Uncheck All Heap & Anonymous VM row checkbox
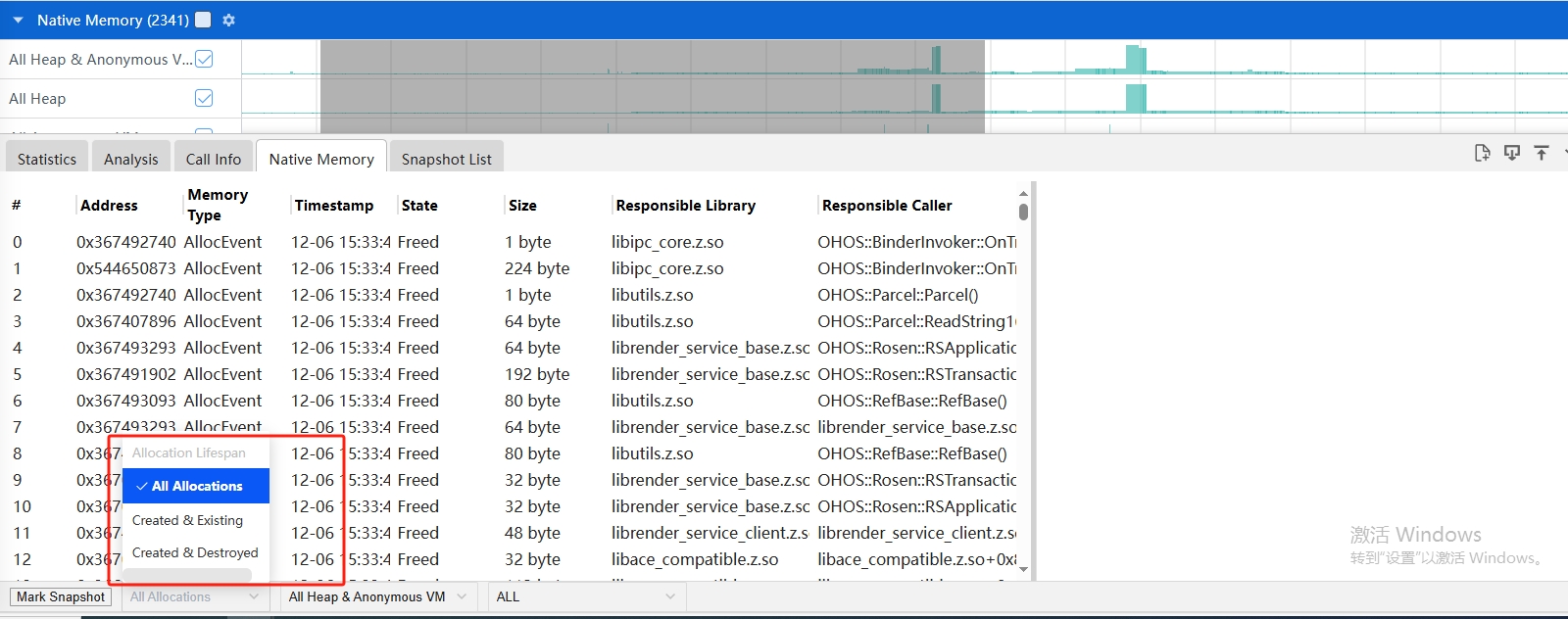Image resolution: width=1568 pixels, height=619 pixels. click(x=204, y=59)
